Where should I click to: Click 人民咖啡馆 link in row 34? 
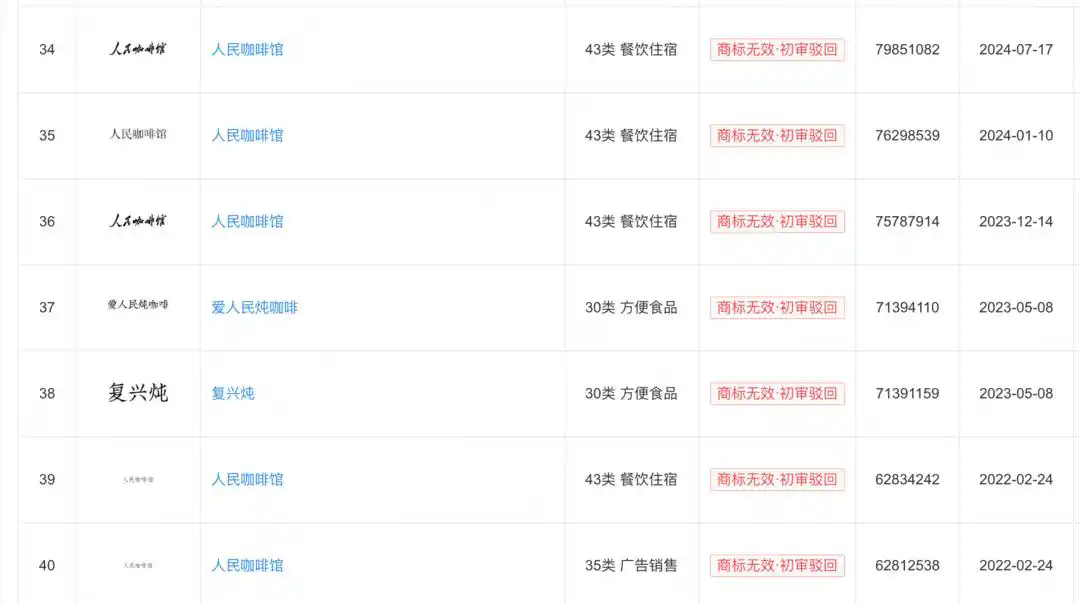pyautogui.click(x=247, y=49)
